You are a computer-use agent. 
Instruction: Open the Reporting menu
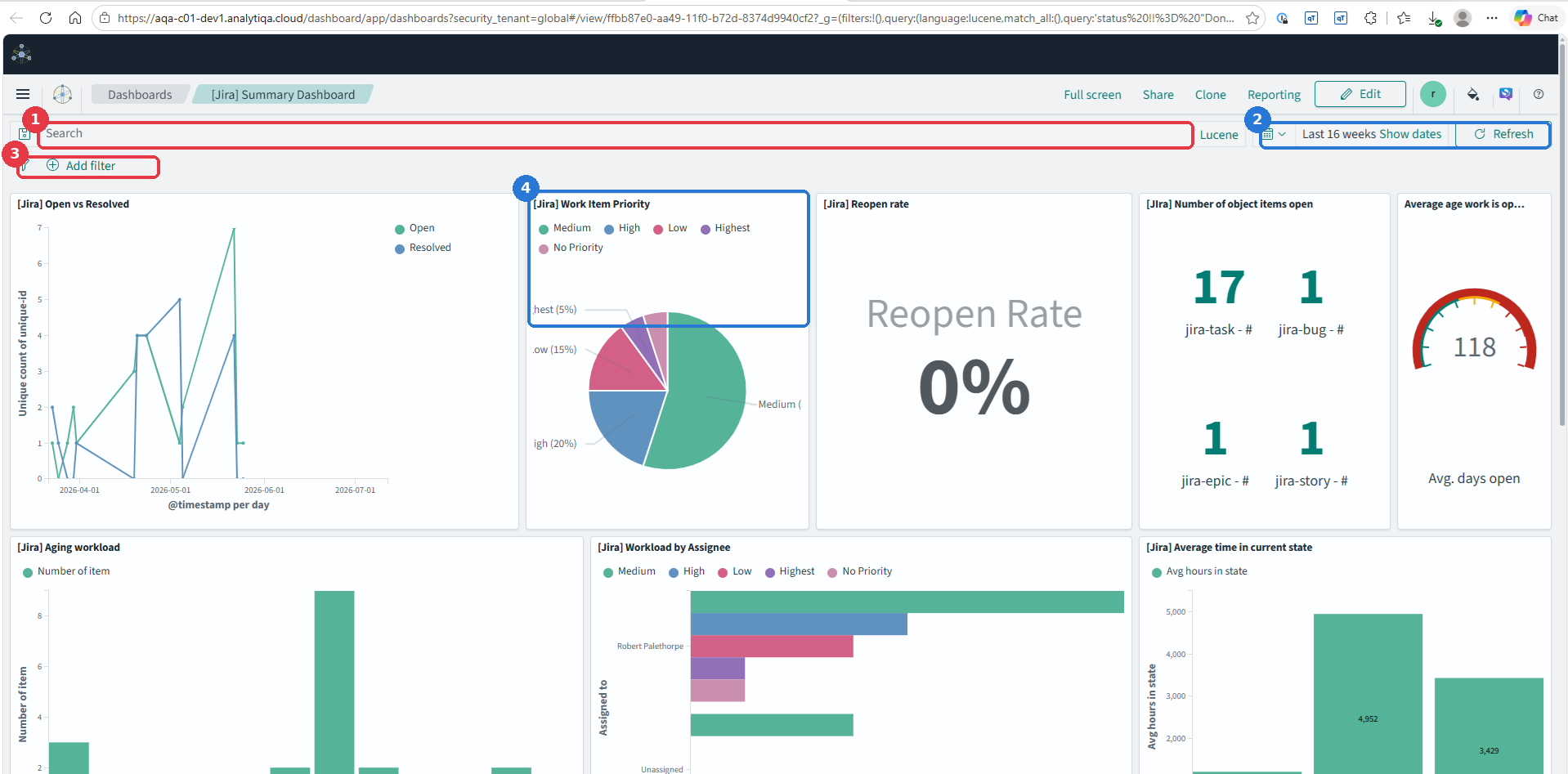click(x=1274, y=95)
